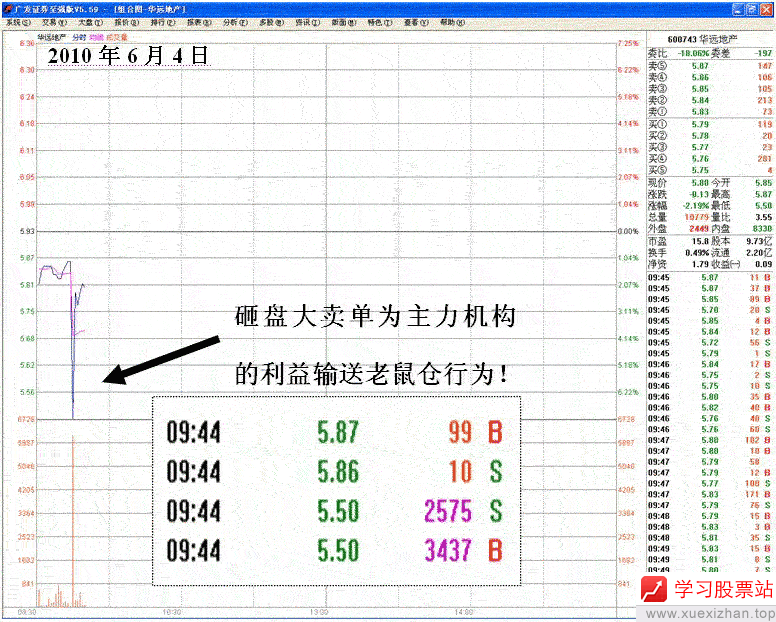
Task: Click the 10:30 label on the time axis
Action: tap(172, 612)
